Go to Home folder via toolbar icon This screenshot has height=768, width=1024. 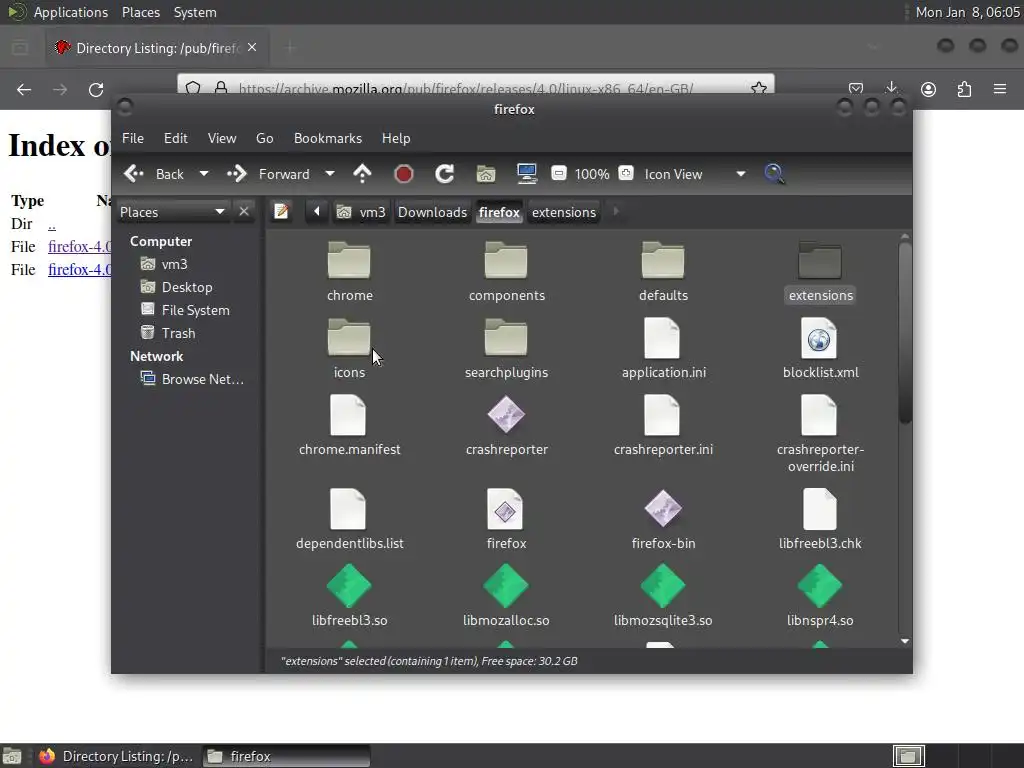(486, 174)
